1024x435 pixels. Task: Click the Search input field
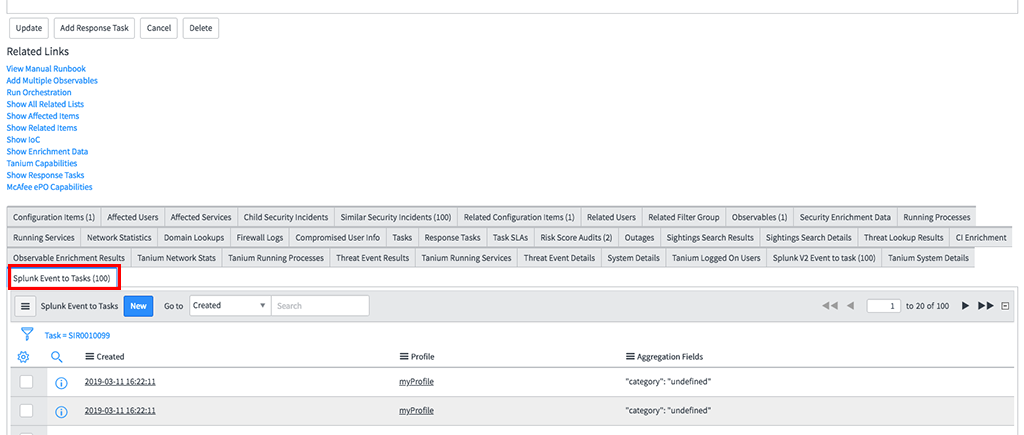(x=320, y=306)
